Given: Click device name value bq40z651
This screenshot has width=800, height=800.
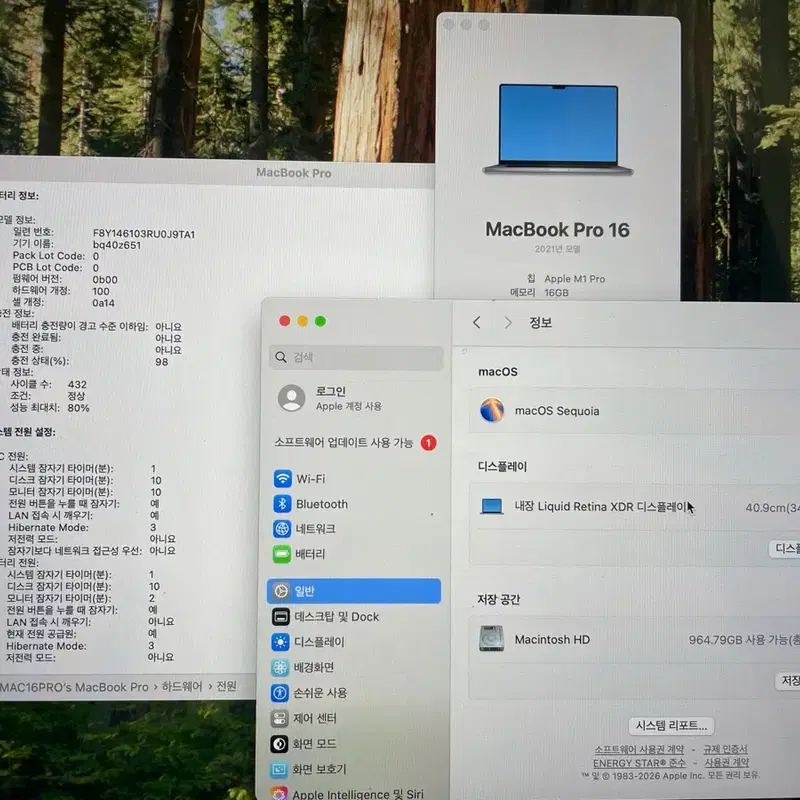Looking at the screenshot, I should [117, 245].
